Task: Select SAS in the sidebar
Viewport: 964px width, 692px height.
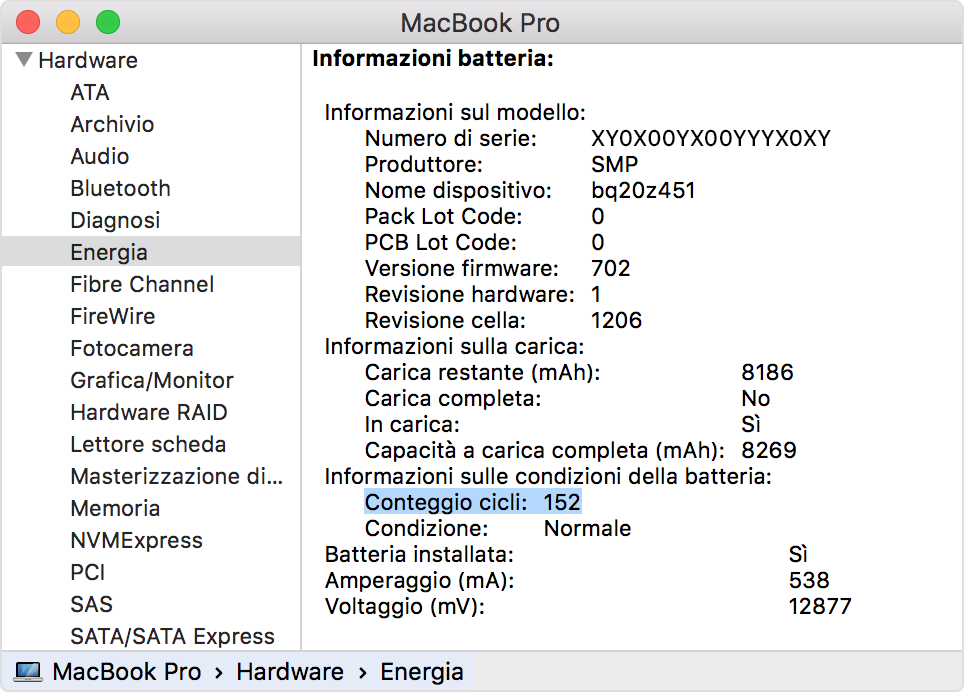Action: pos(91,604)
